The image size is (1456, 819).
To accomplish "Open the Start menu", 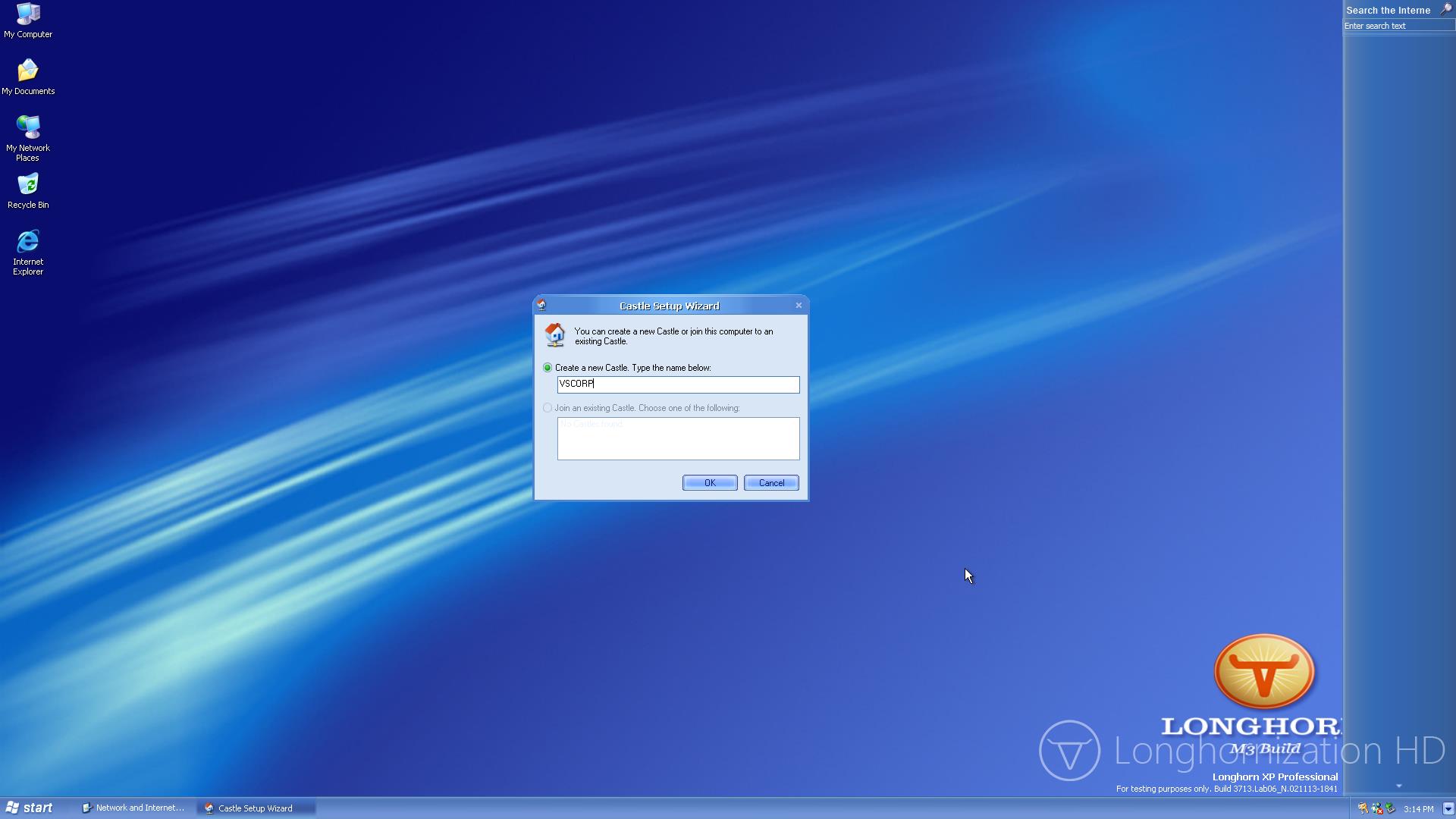I will (x=30, y=808).
